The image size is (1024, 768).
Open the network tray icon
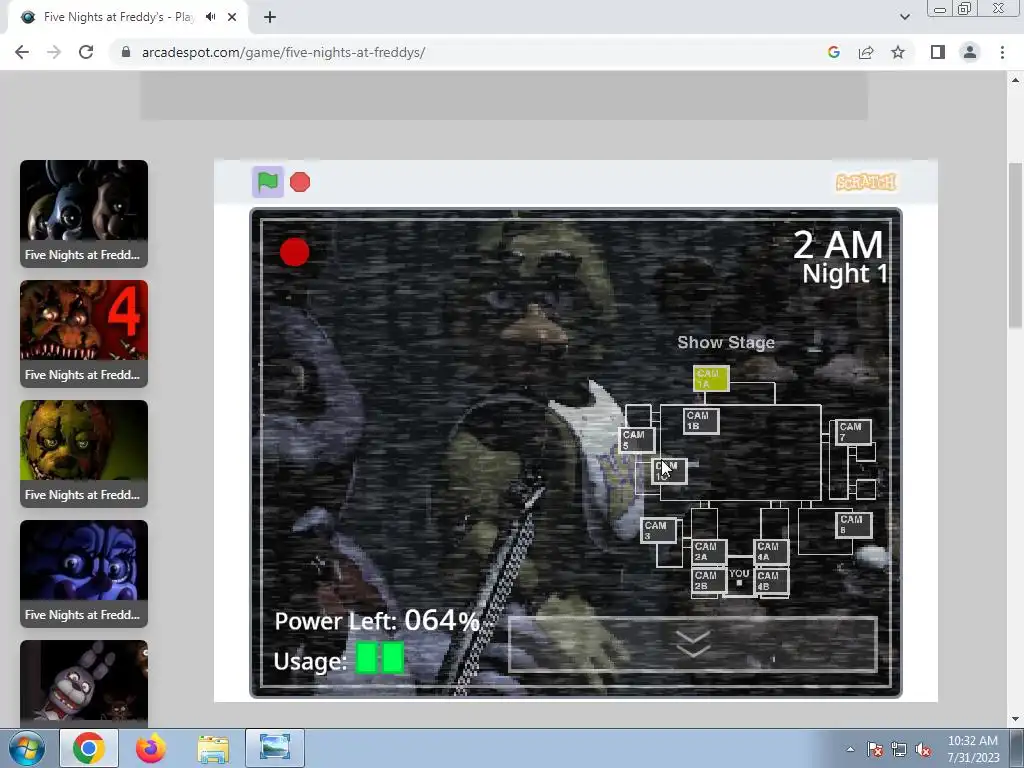point(899,749)
